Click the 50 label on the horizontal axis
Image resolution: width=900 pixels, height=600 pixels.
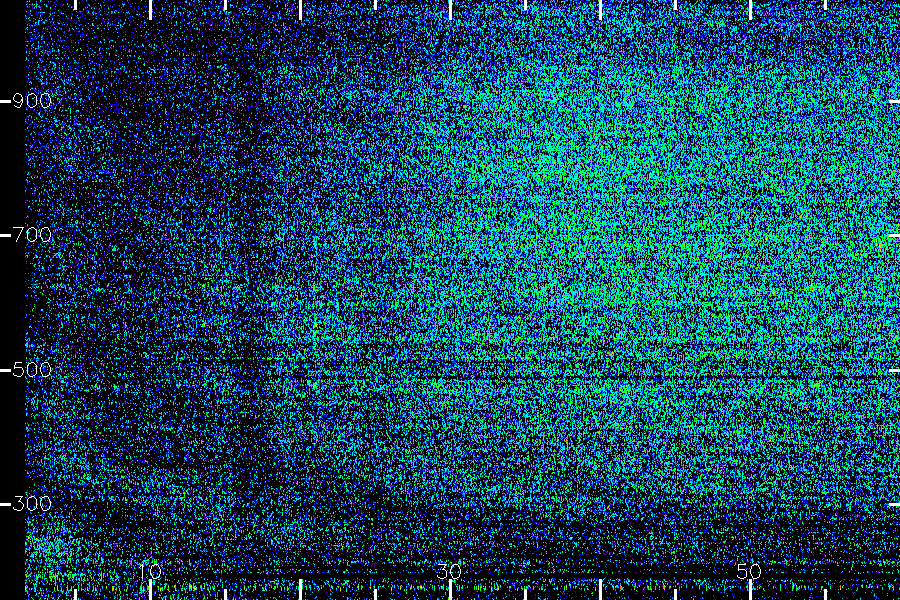(x=749, y=571)
